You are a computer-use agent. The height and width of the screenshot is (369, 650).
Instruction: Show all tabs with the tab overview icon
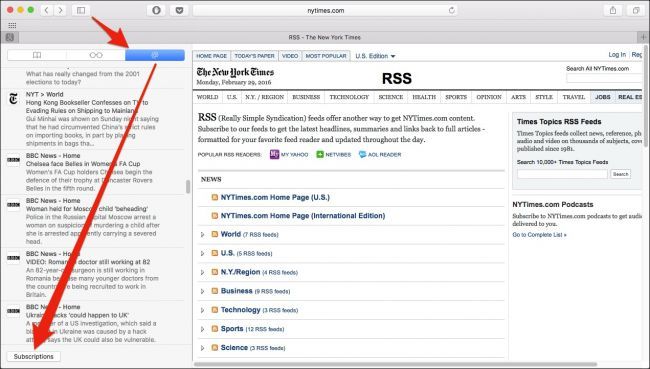click(636, 10)
